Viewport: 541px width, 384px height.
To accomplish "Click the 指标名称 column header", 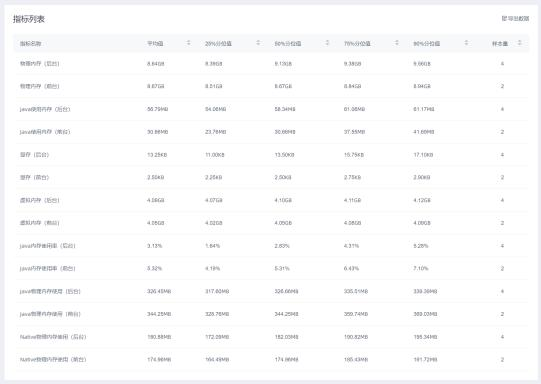I will (x=30, y=43).
